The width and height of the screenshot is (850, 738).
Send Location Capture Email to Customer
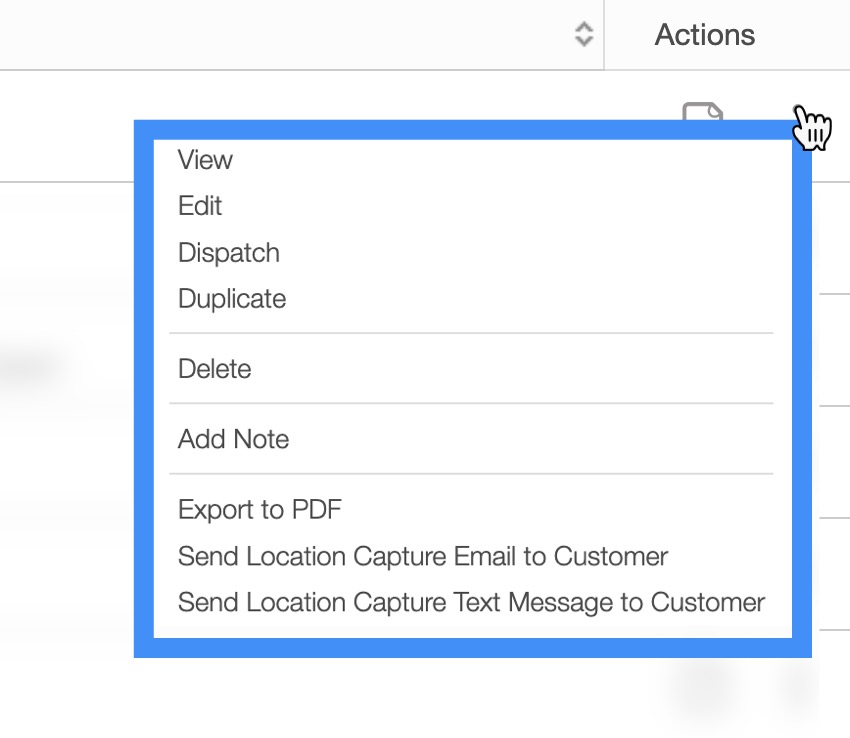pyautogui.click(x=423, y=556)
